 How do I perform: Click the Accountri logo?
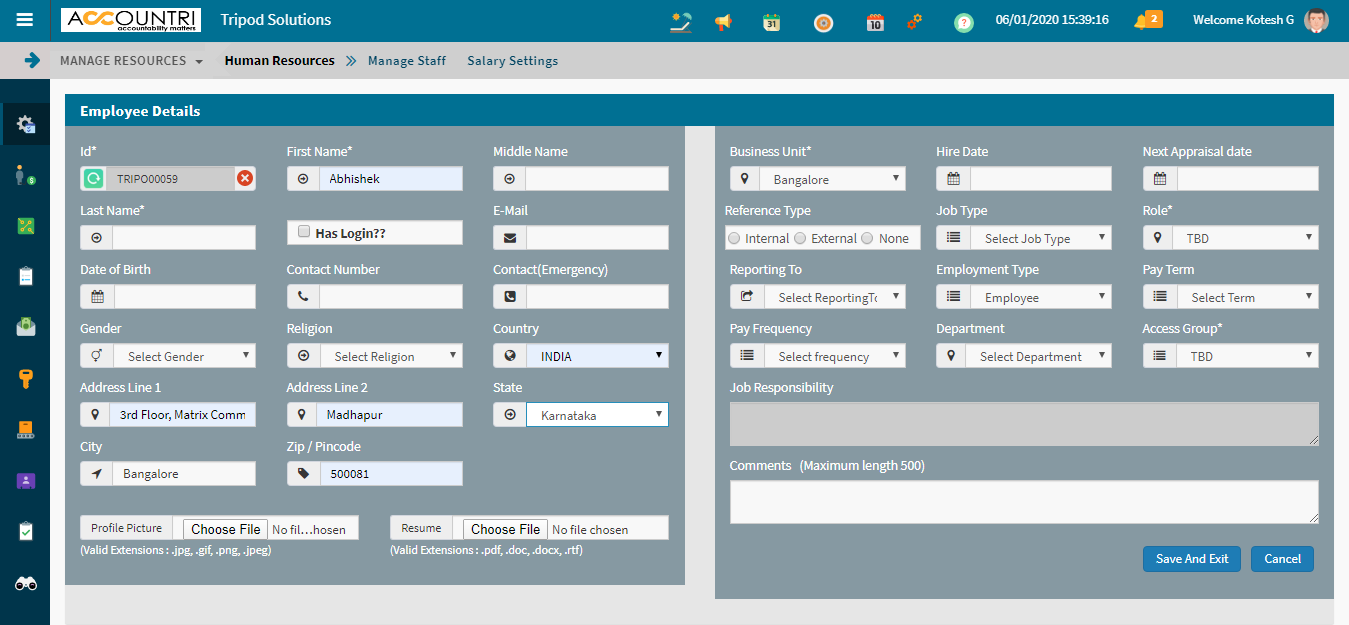[x=131, y=20]
